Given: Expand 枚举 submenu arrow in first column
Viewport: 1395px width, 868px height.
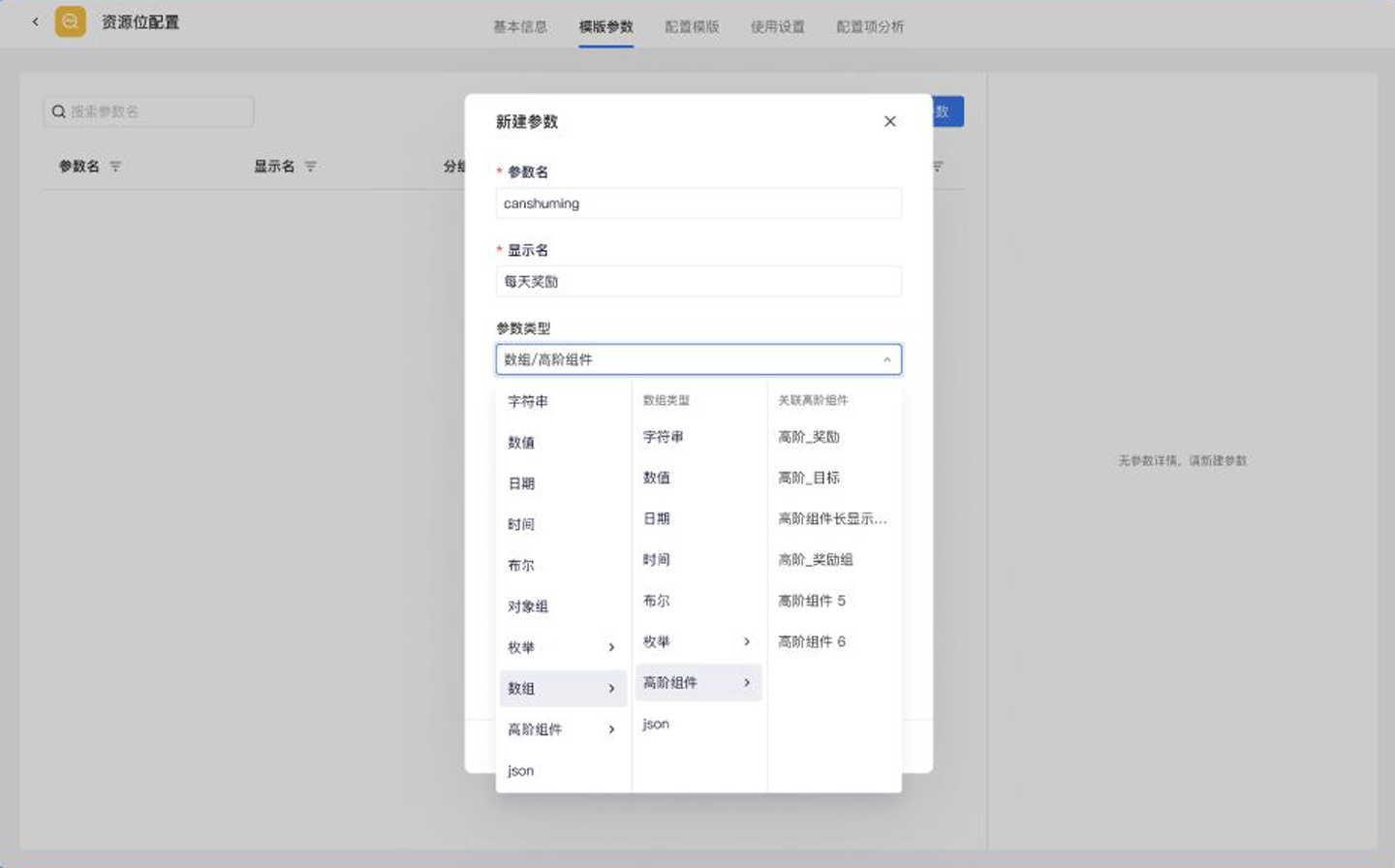Looking at the screenshot, I should (x=611, y=647).
